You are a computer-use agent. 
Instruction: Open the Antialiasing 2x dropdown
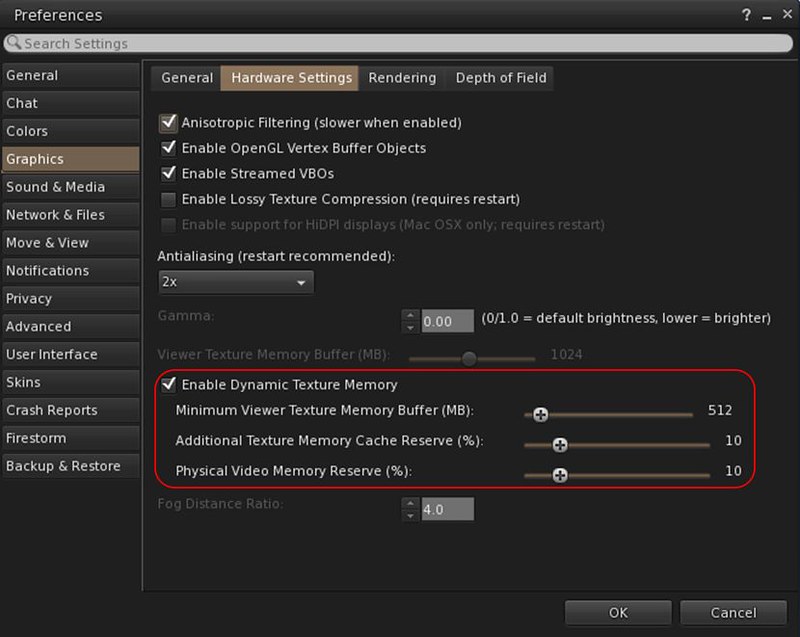pos(236,283)
